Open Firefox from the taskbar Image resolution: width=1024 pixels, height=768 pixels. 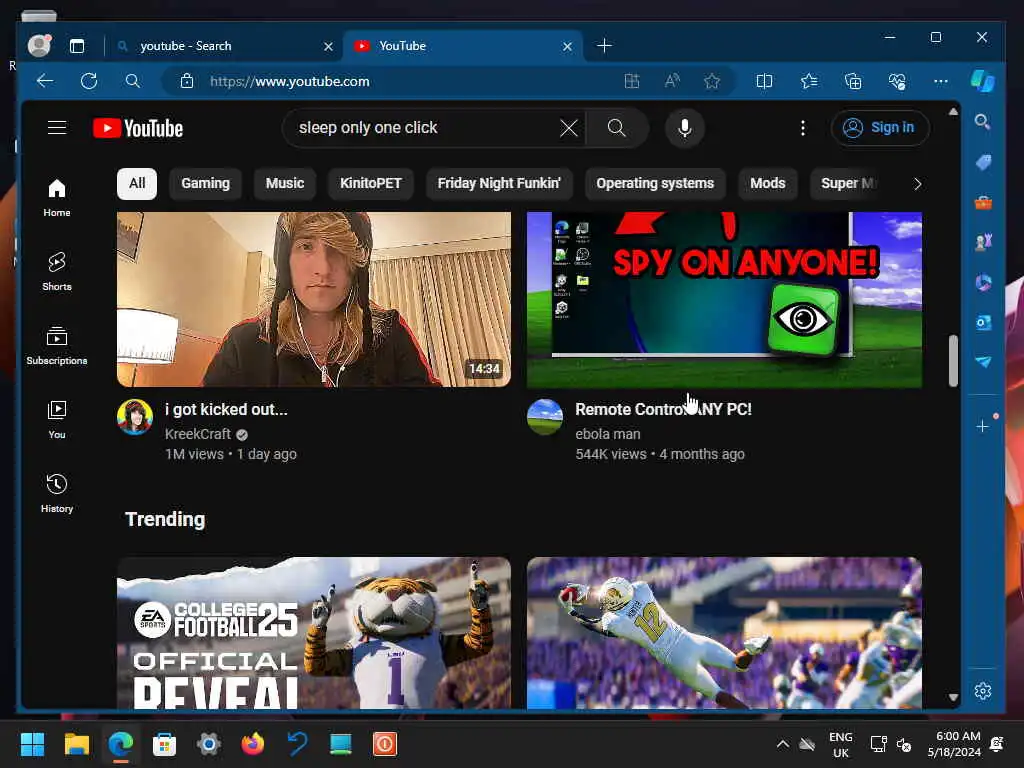pyautogui.click(x=253, y=744)
